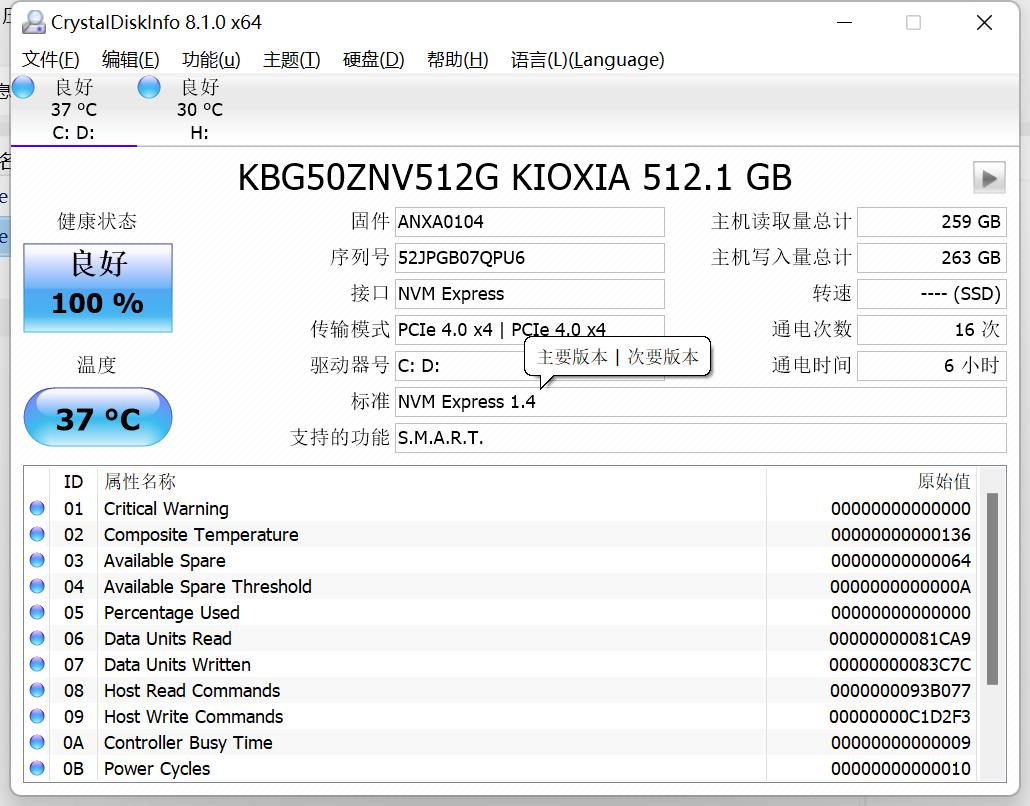This screenshot has width=1030, height=806.
Task: Click the forward arrow icon beside the drive name
Action: click(x=988, y=177)
